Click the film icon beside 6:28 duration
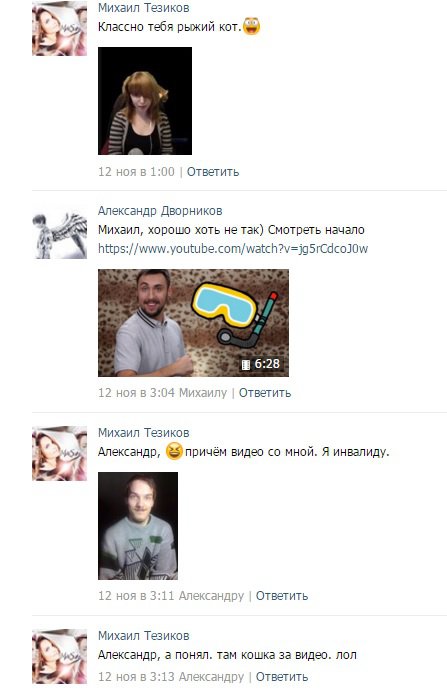Image resolution: width=447 pixels, height=693 pixels. point(246,364)
